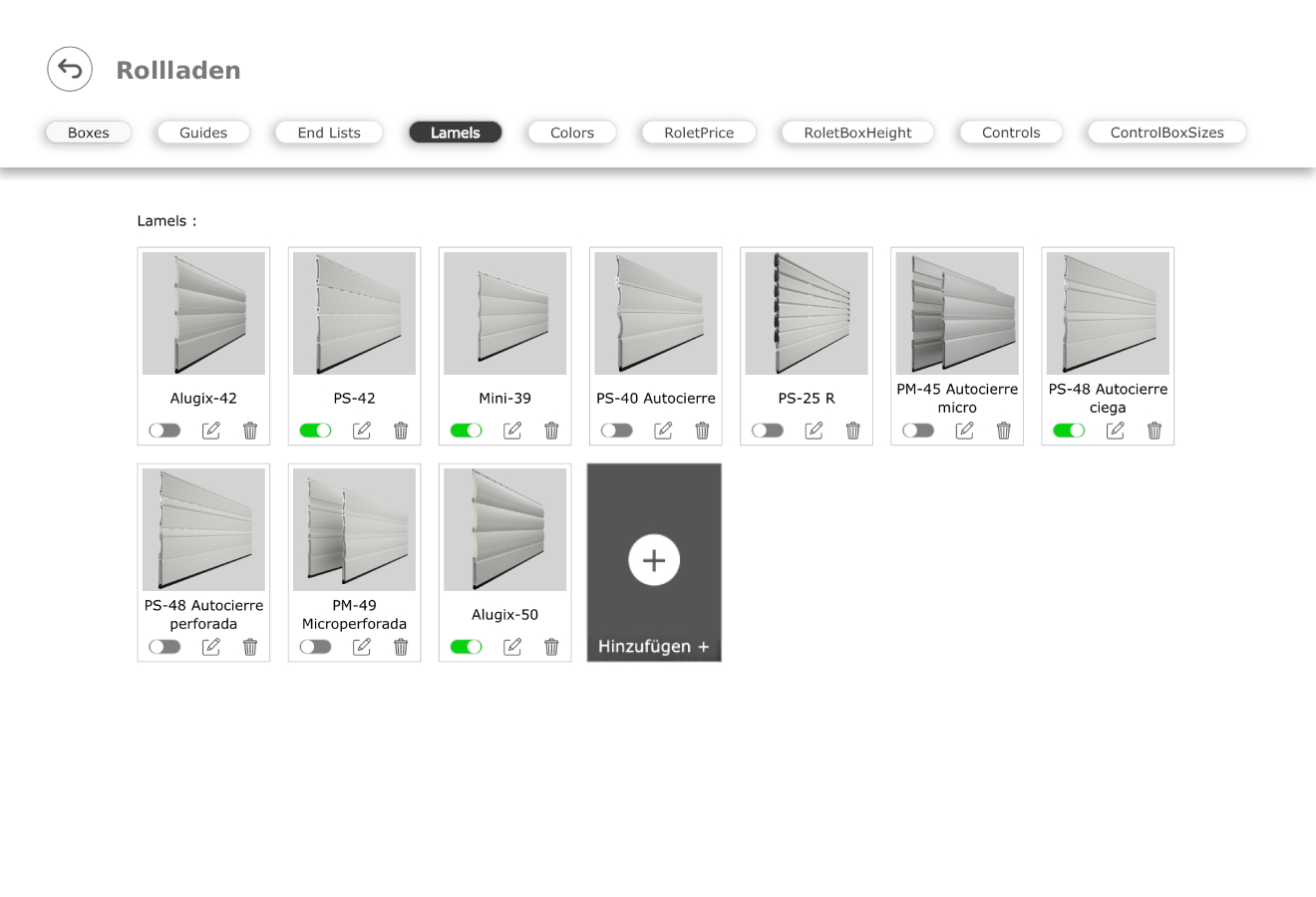Go to the End Lists tab
Screen dimensions: 1316x897
click(329, 133)
